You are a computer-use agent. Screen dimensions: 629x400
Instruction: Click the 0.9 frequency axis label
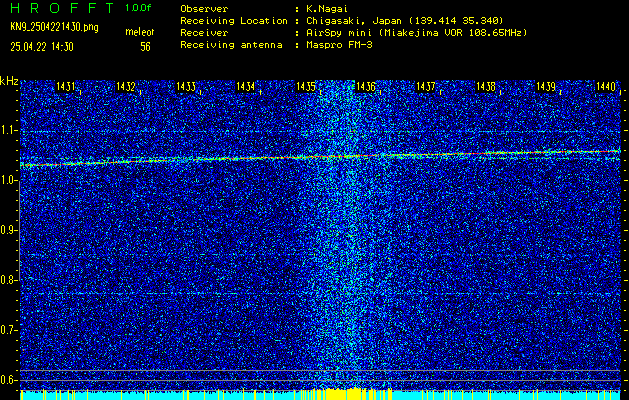(x=8, y=230)
